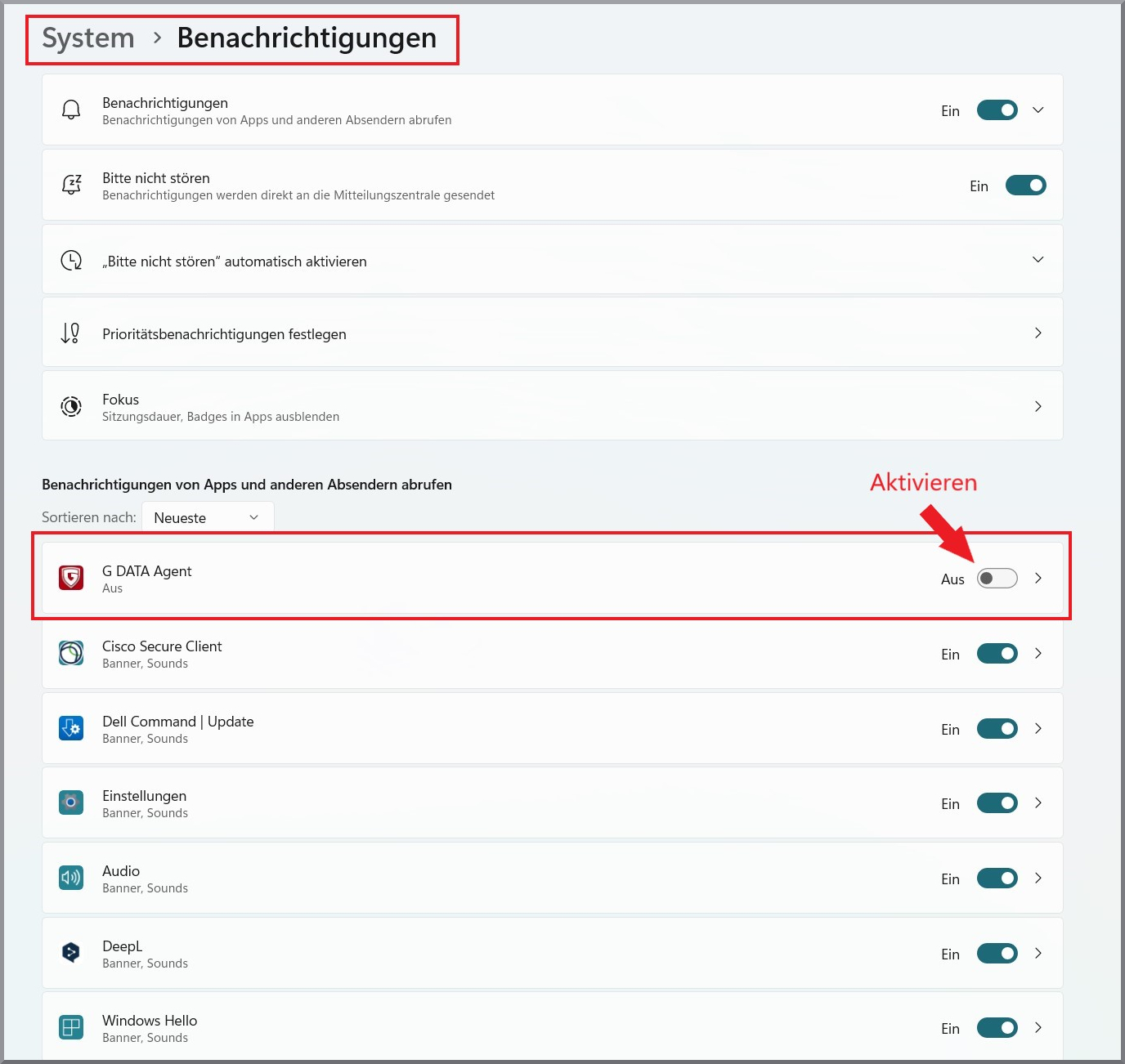
Task: Open Fokus settings via its chevron
Action: (x=1038, y=406)
